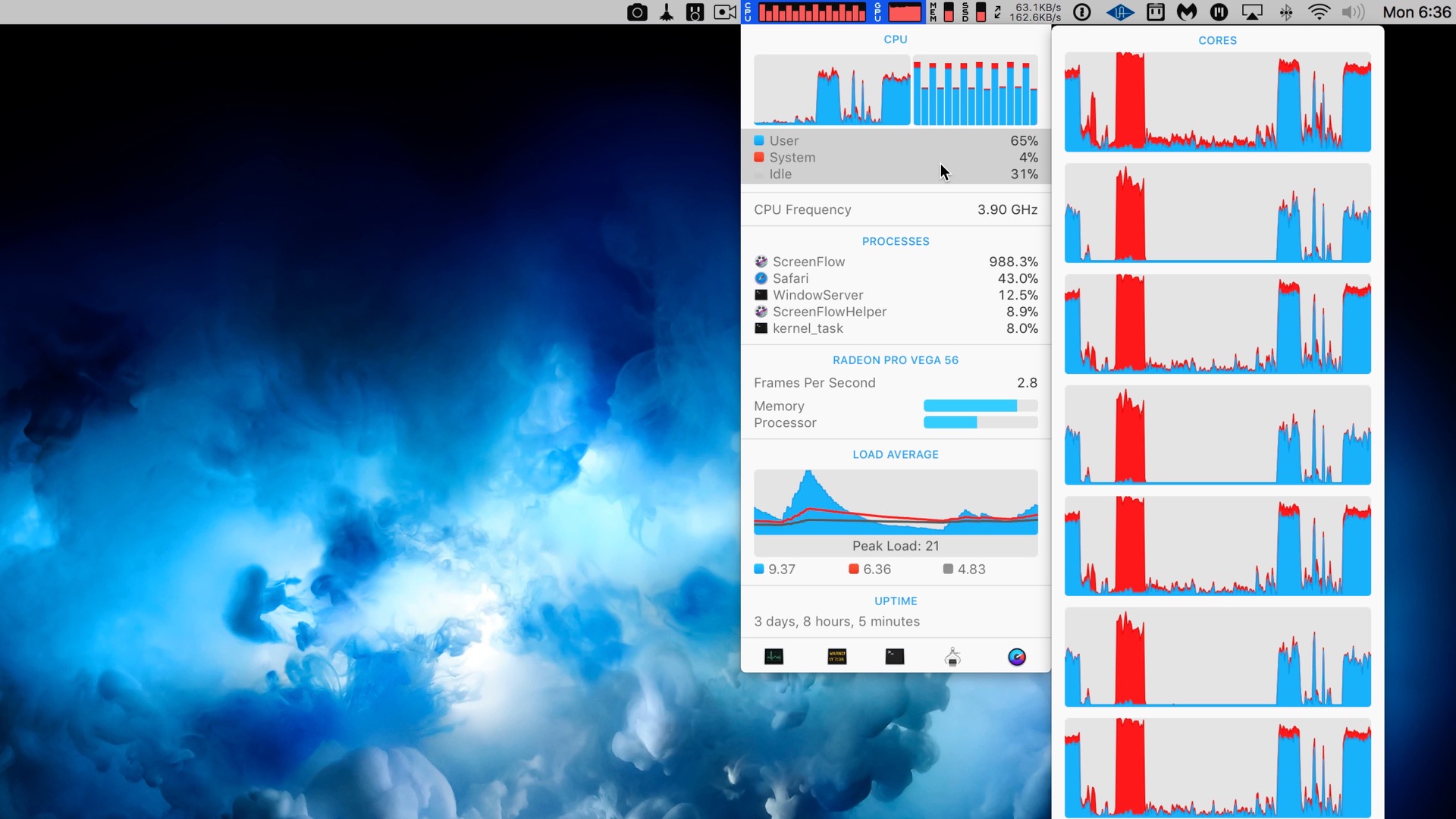This screenshot has height=819, width=1456.
Task: Open iStat Menus app icon
Action: coord(1017,657)
